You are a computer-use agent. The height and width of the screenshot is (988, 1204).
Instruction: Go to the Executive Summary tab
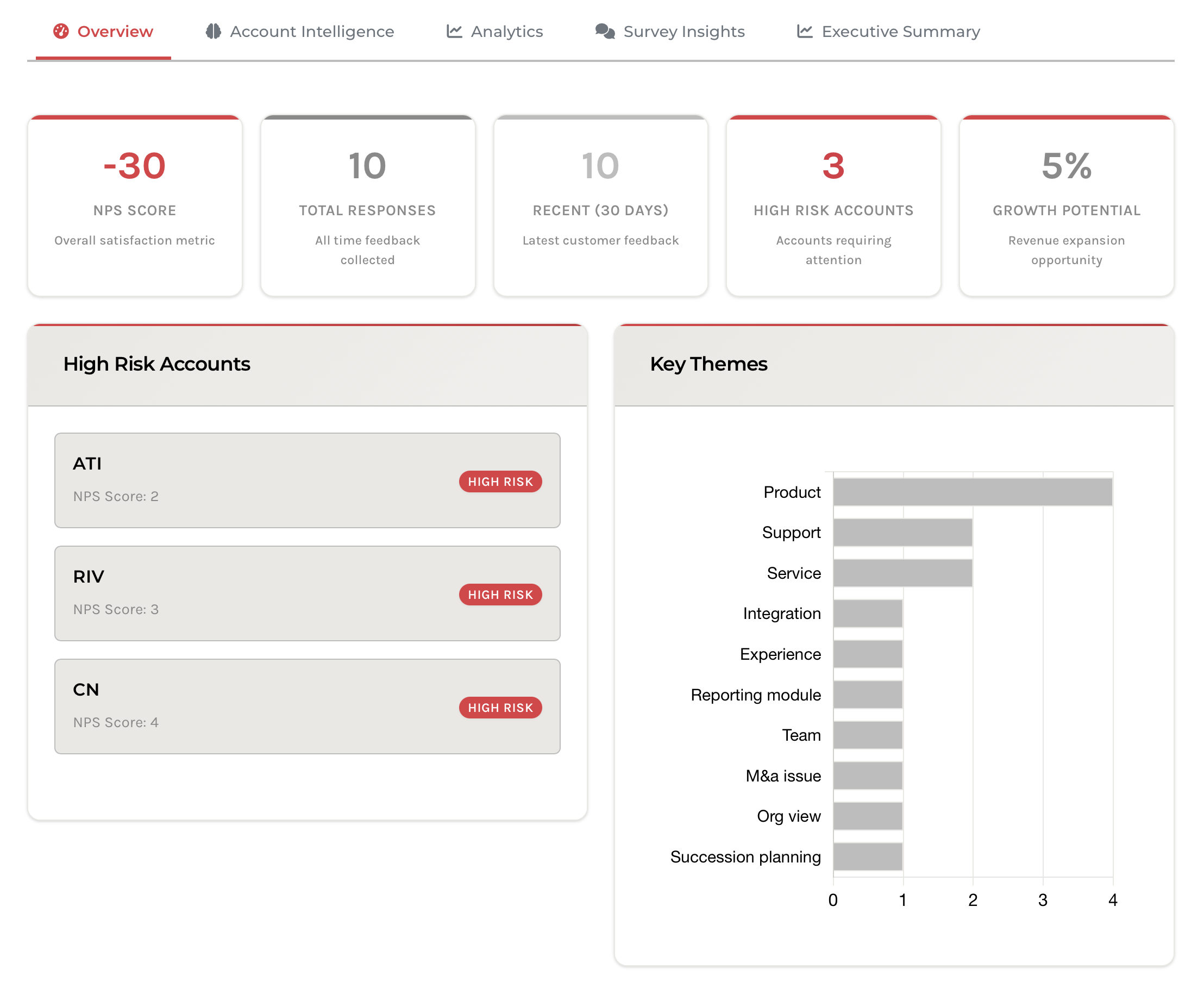click(900, 32)
